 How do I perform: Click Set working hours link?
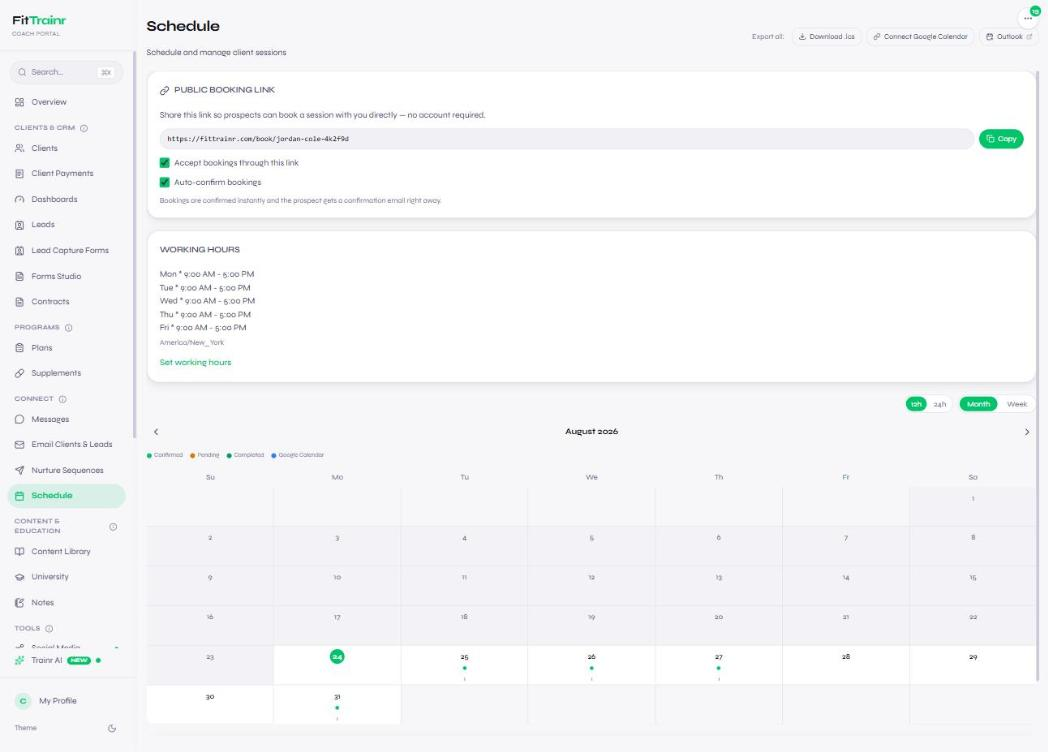coord(195,362)
